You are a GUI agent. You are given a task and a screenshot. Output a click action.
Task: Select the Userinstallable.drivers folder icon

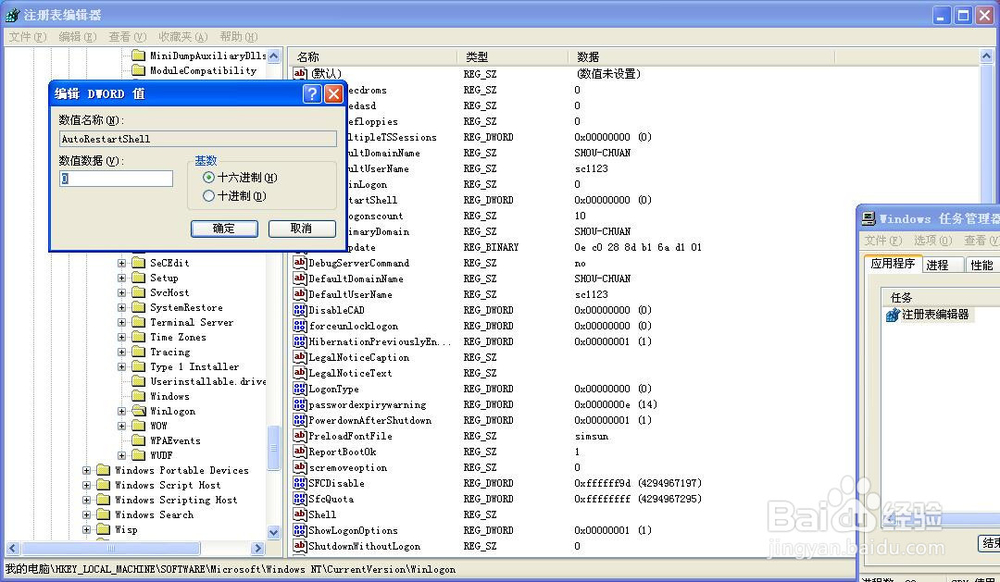click(138, 381)
